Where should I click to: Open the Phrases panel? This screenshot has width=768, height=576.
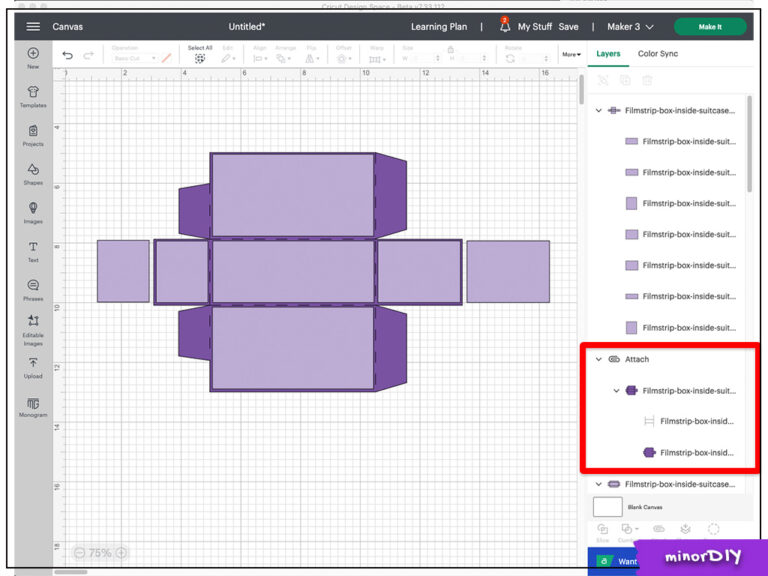(33, 290)
